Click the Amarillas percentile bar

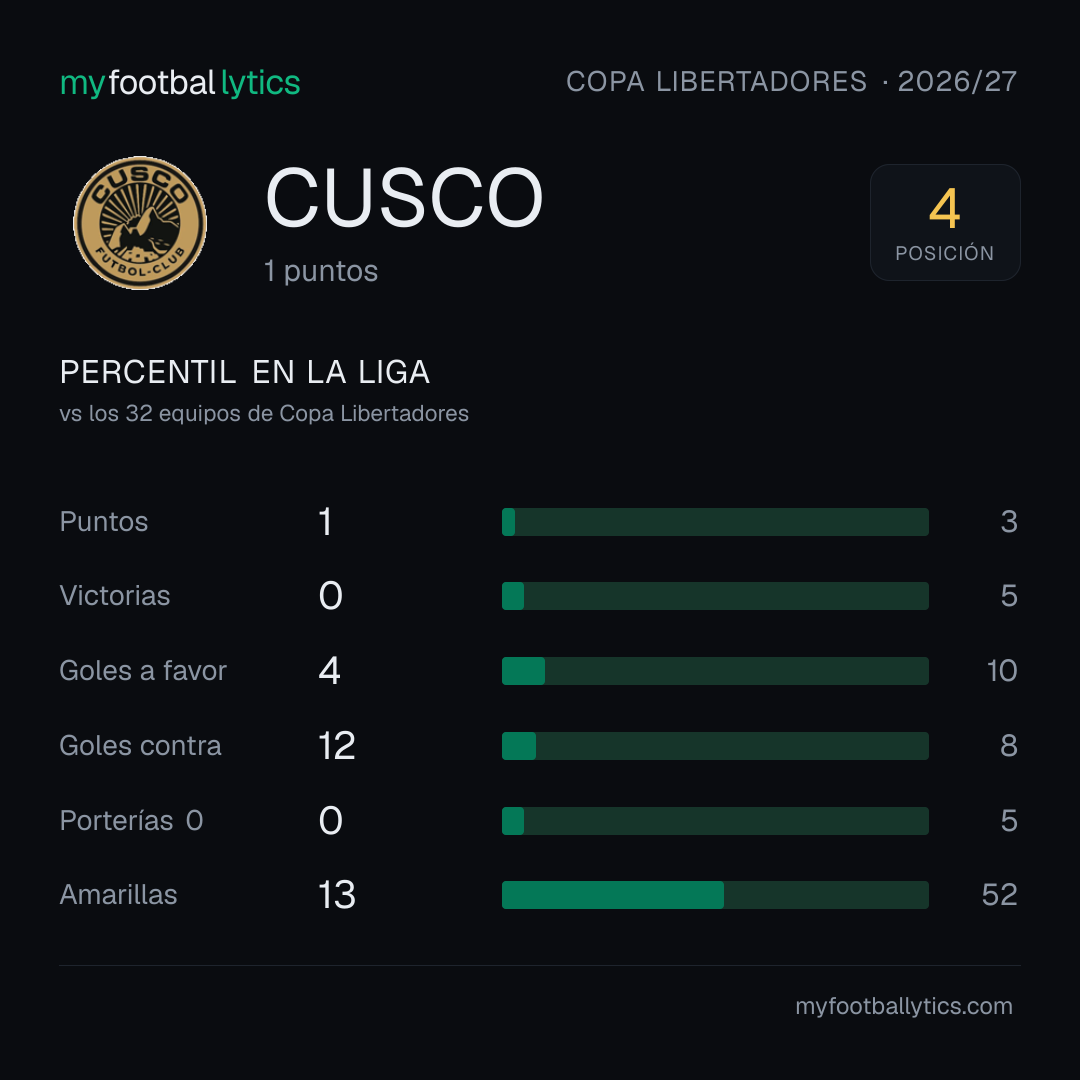[x=715, y=895]
